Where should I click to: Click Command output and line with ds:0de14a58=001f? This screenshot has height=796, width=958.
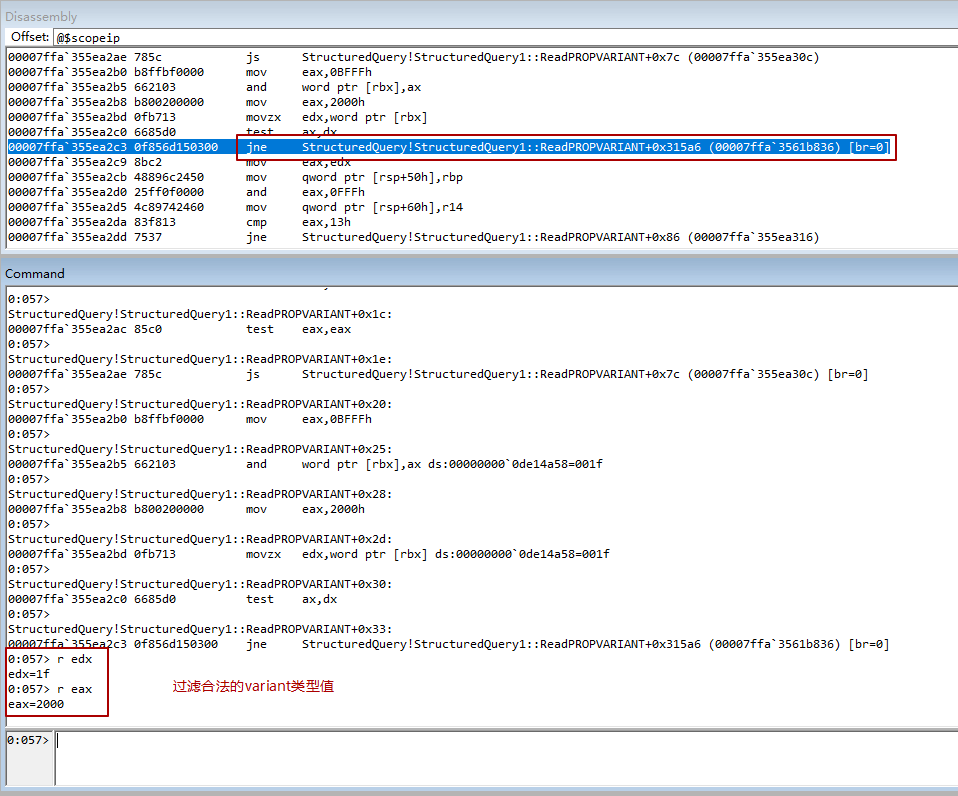305,464
